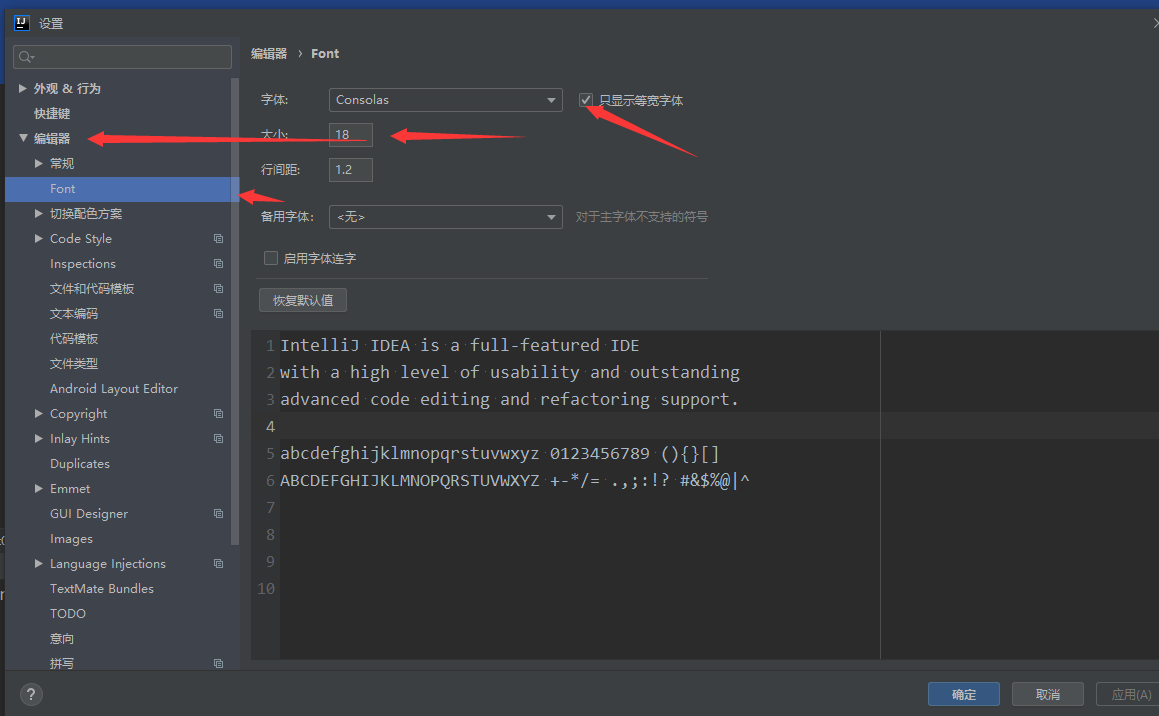Click project-level icon beside Copyright
1159x716 pixels.
(x=218, y=414)
